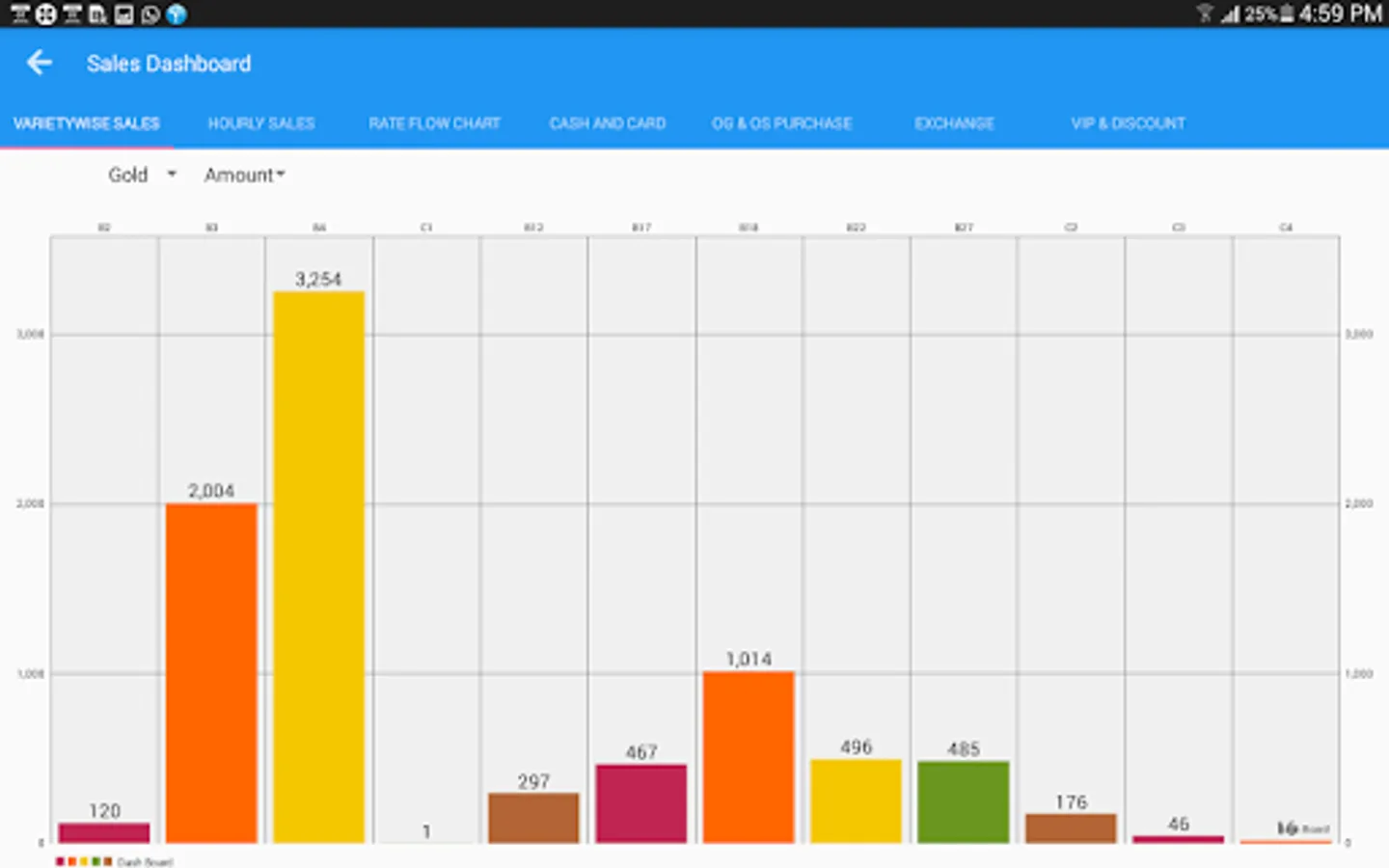Screen dimensions: 1389x868
Task: Select the yellow bar valued 496
Action: point(856,801)
